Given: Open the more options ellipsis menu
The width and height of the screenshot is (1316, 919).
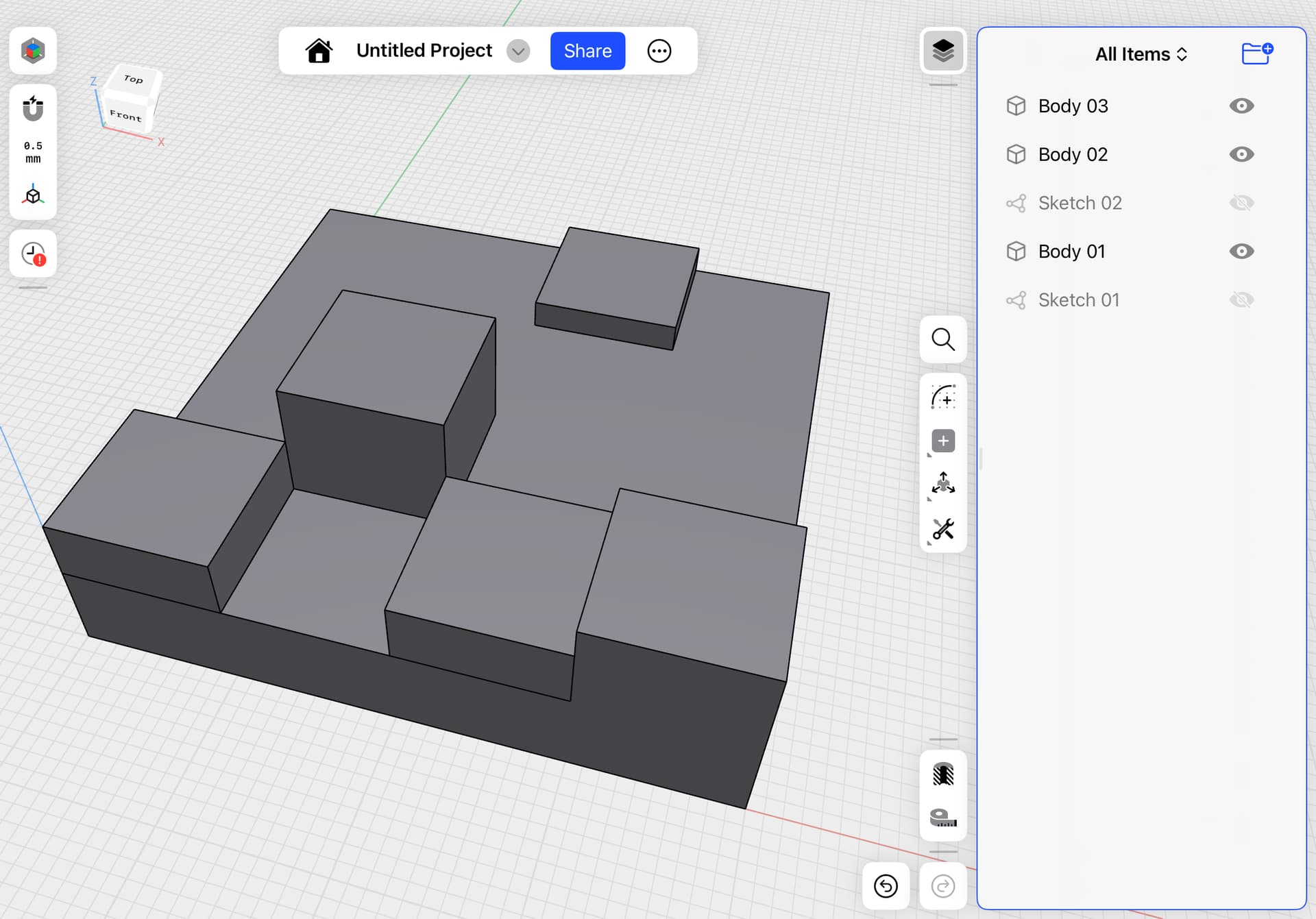Looking at the screenshot, I should [x=659, y=51].
